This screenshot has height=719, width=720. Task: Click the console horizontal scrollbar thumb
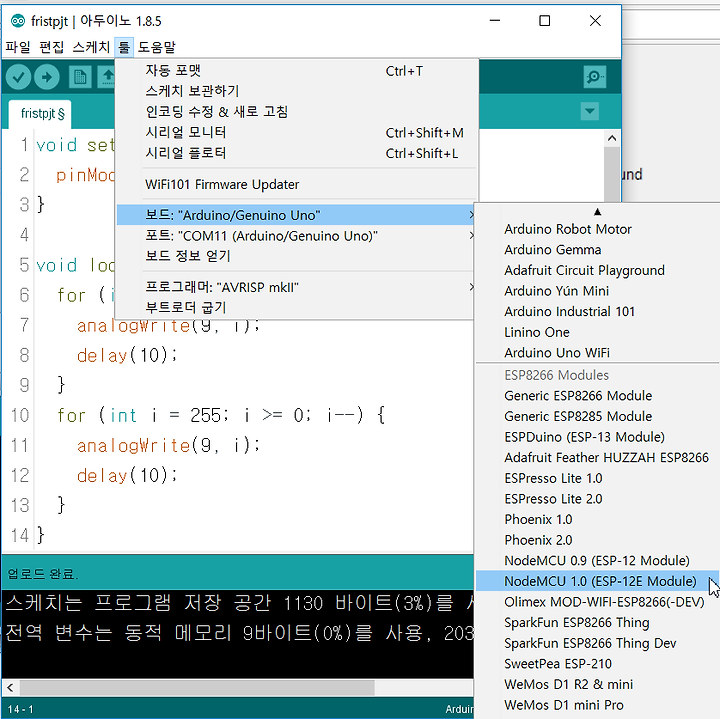(x=197, y=687)
